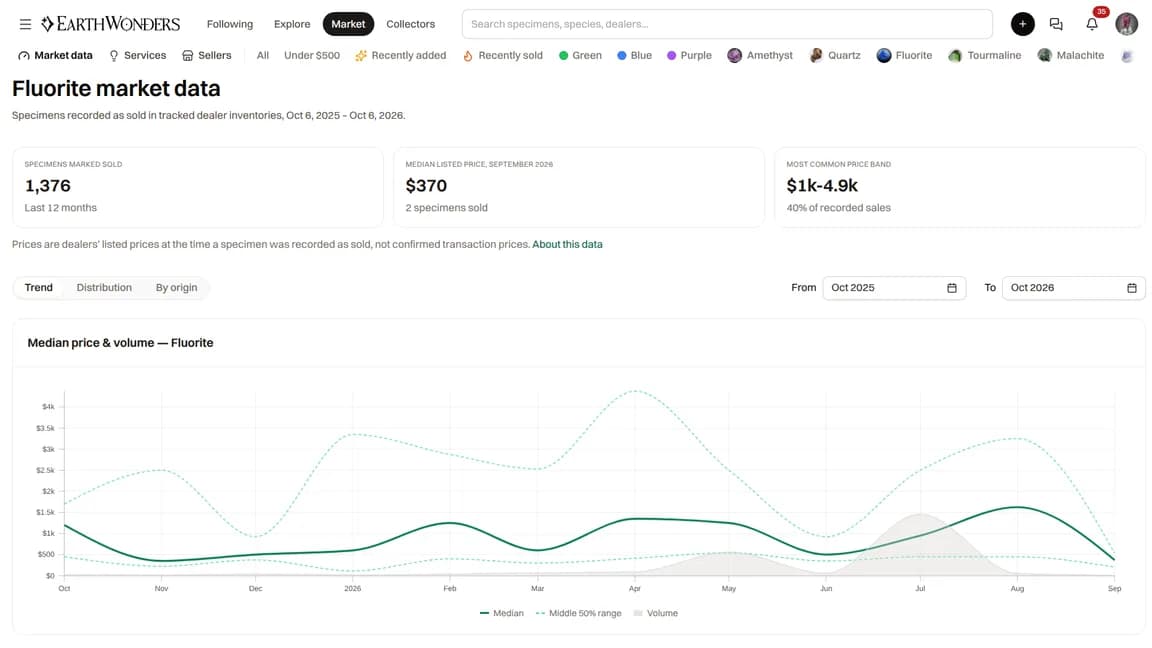Open the From Oct 2025 date picker
Viewport: 1152px width, 648px height.
pyautogui.click(x=894, y=288)
